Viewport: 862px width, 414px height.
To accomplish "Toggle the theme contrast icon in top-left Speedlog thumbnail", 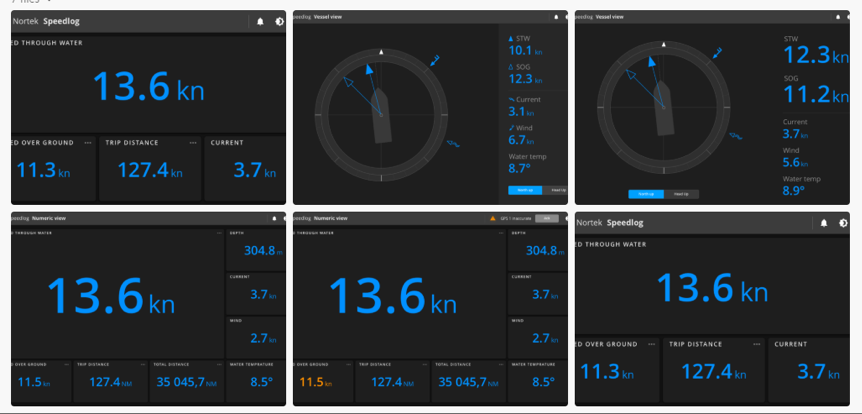I will pos(279,22).
